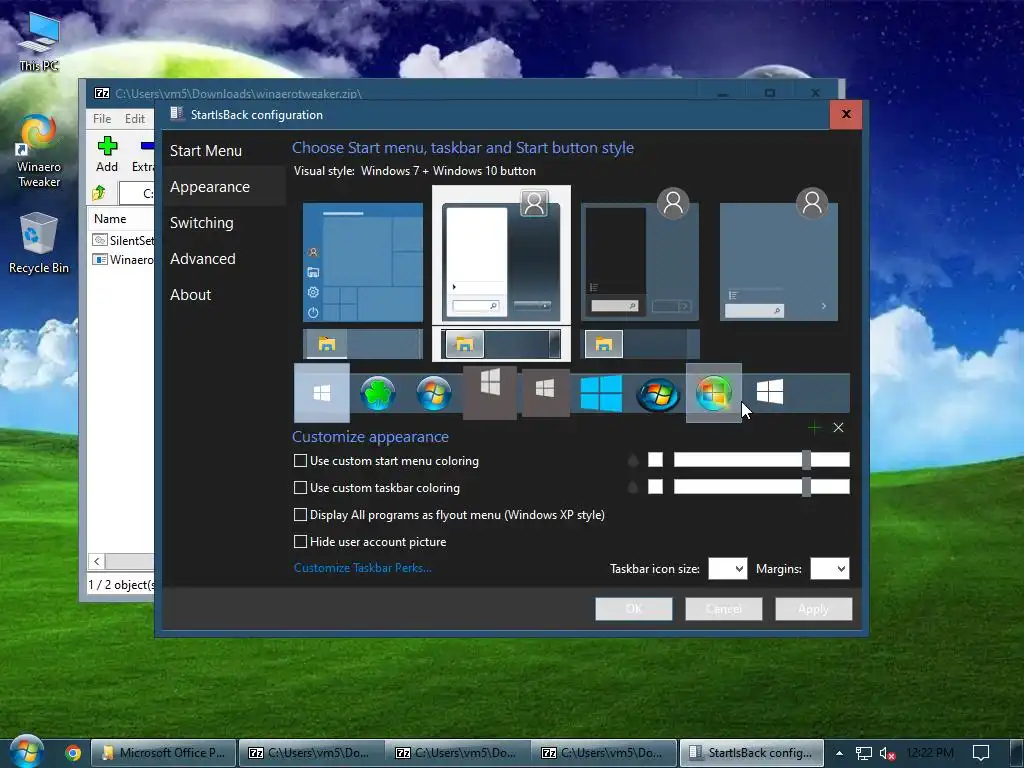The image size is (1024, 768).
Task: Show hidden tray icons arrow
Action: pyautogui.click(x=839, y=753)
